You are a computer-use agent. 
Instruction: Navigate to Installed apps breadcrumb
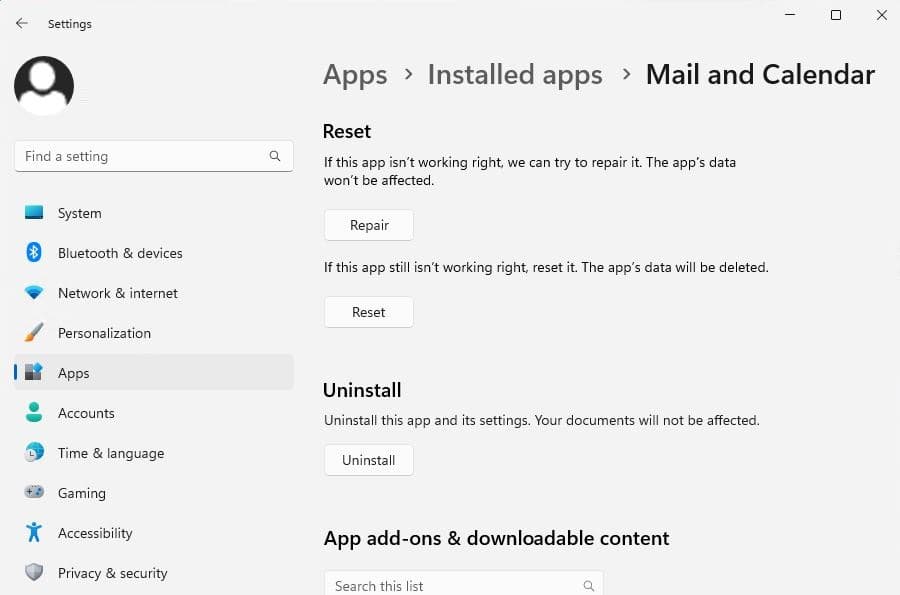[515, 75]
